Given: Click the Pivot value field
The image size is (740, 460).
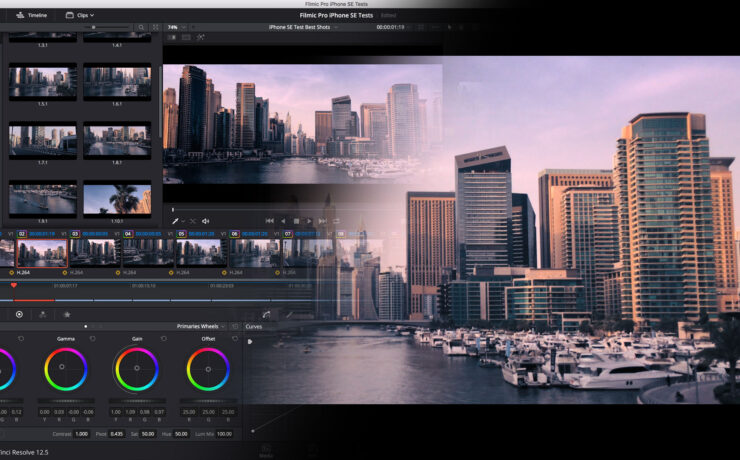Looking at the screenshot, I should (116, 434).
